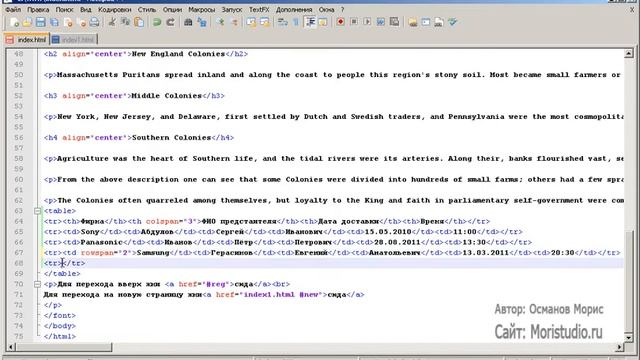
Task: Open the Правка menu
Action: [38, 9]
